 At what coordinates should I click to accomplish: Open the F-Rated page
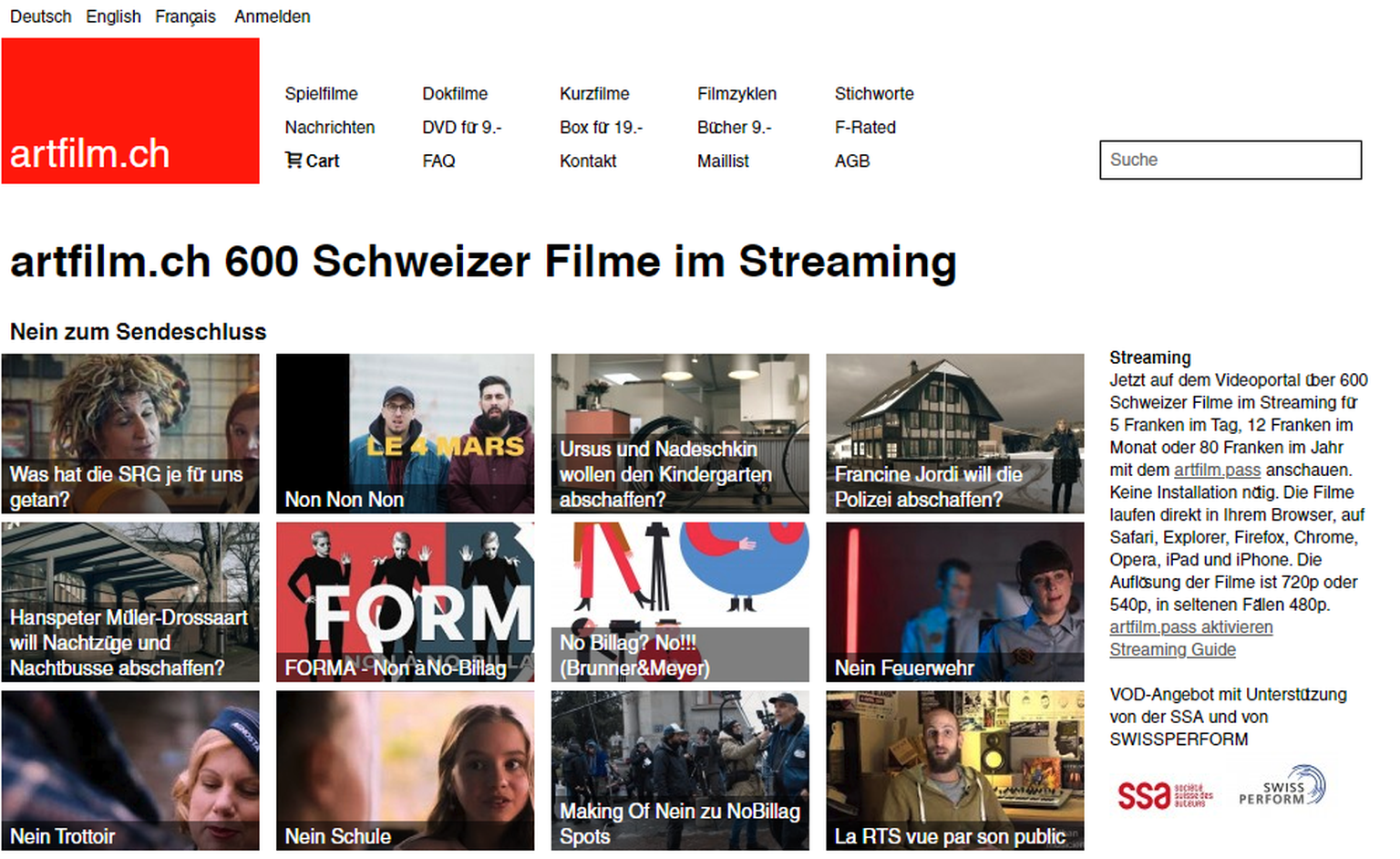(865, 128)
